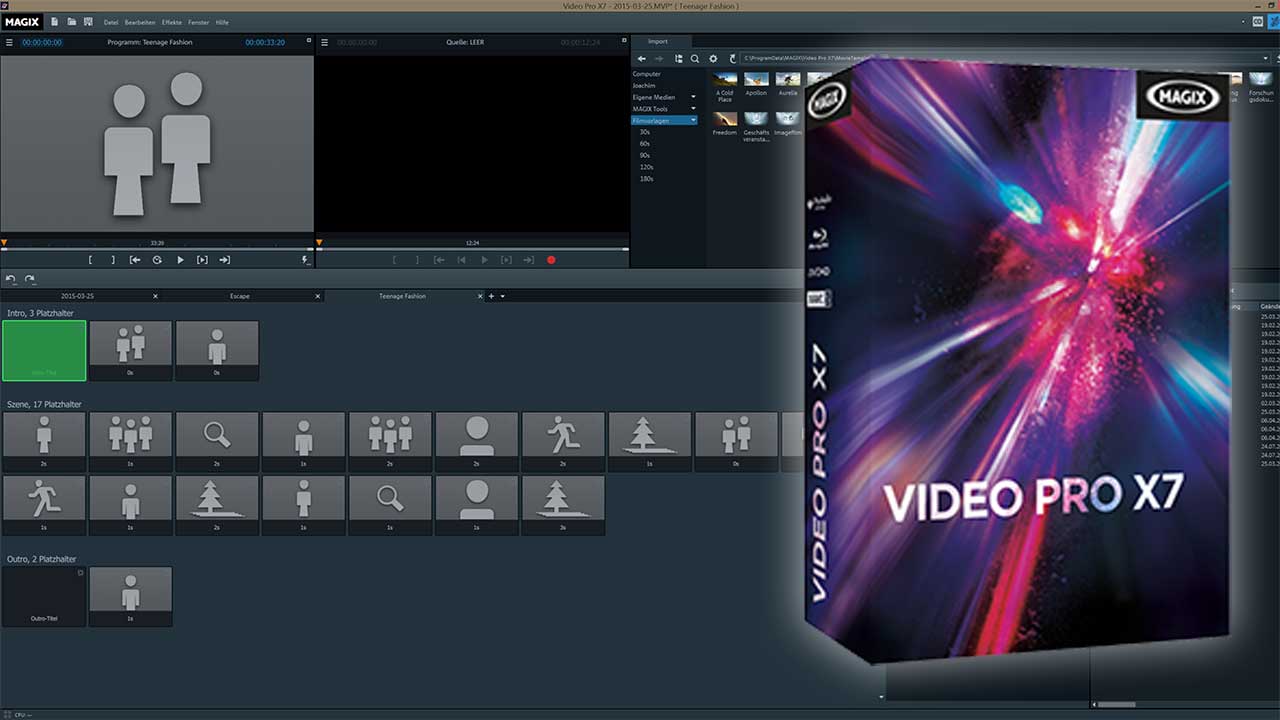Click the undo arrow icon
The image size is (1280, 720).
click(11, 279)
